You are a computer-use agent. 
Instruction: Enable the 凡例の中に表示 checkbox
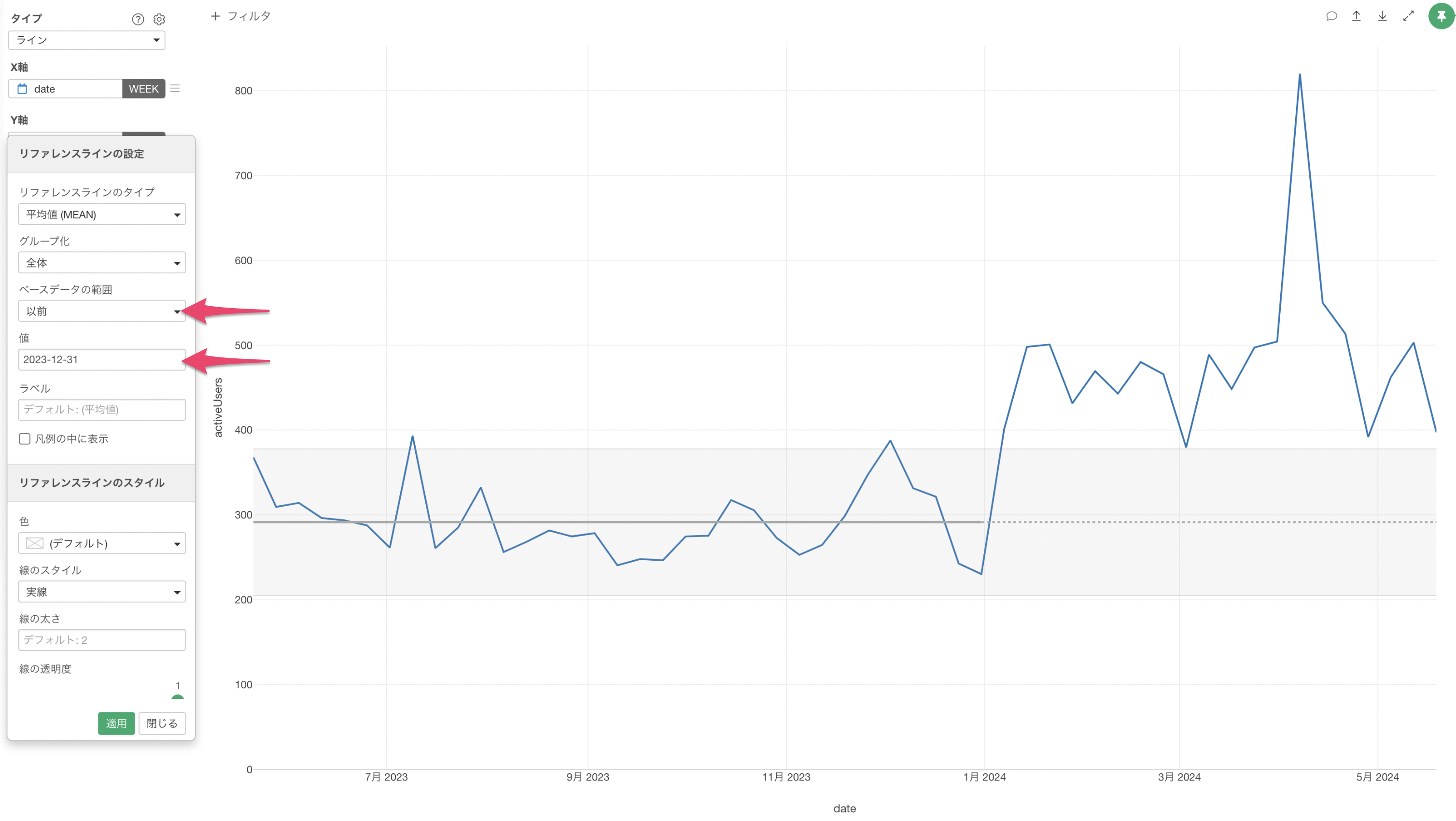click(x=24, y=439)
